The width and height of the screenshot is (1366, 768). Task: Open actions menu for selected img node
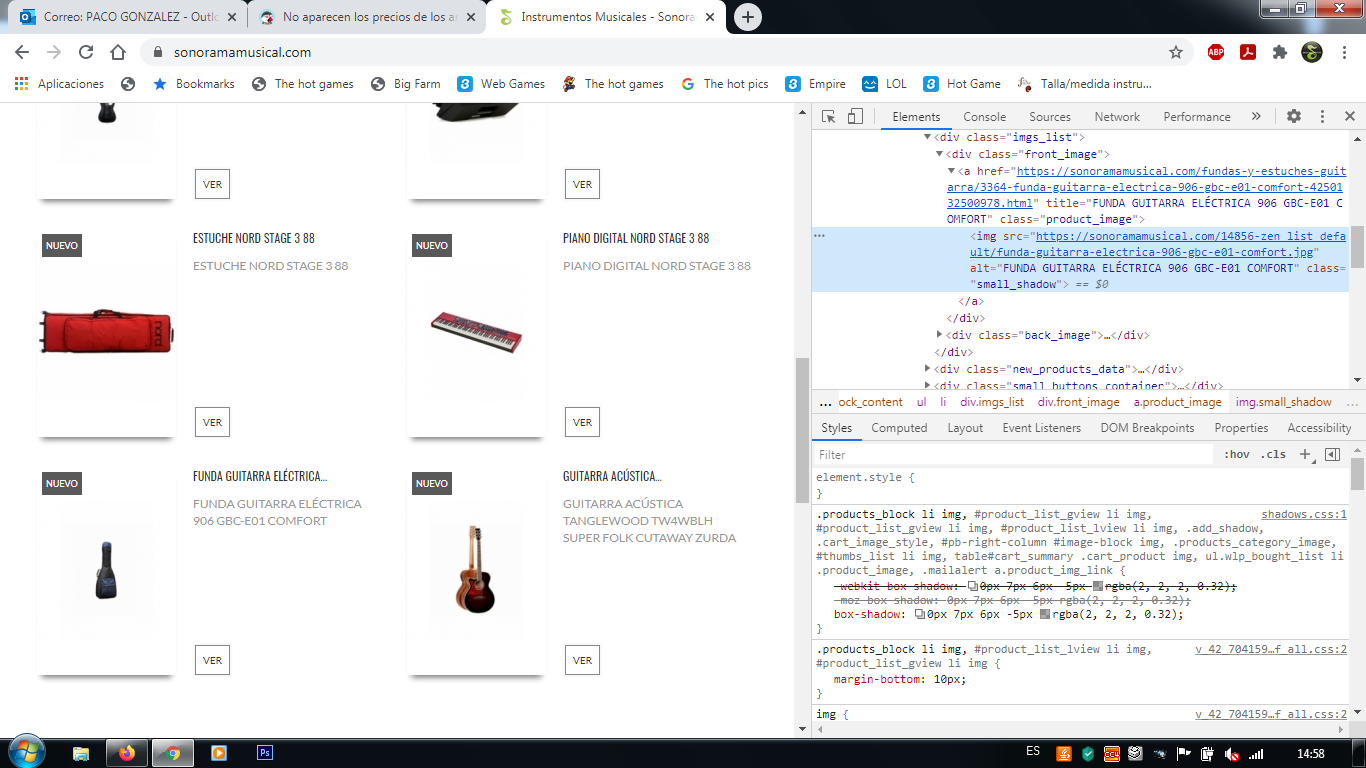tap(820, 236)
